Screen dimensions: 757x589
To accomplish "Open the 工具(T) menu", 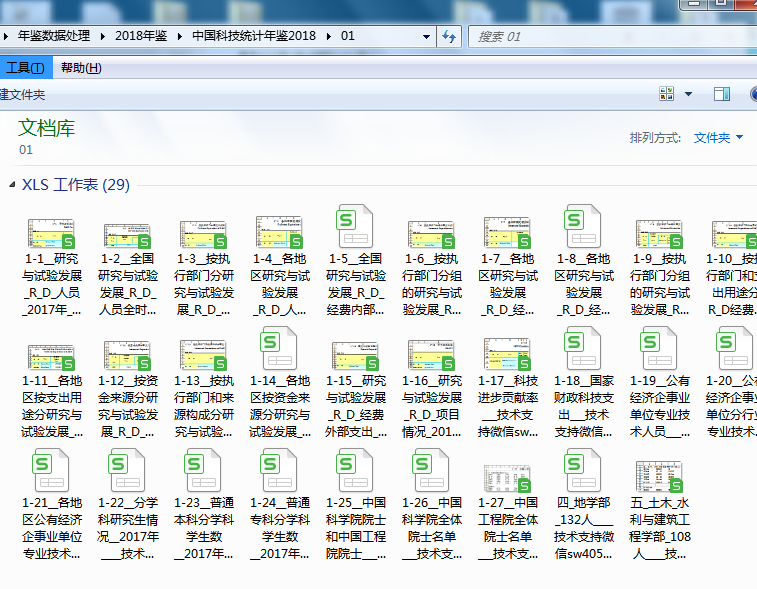I will click(25, 68).
